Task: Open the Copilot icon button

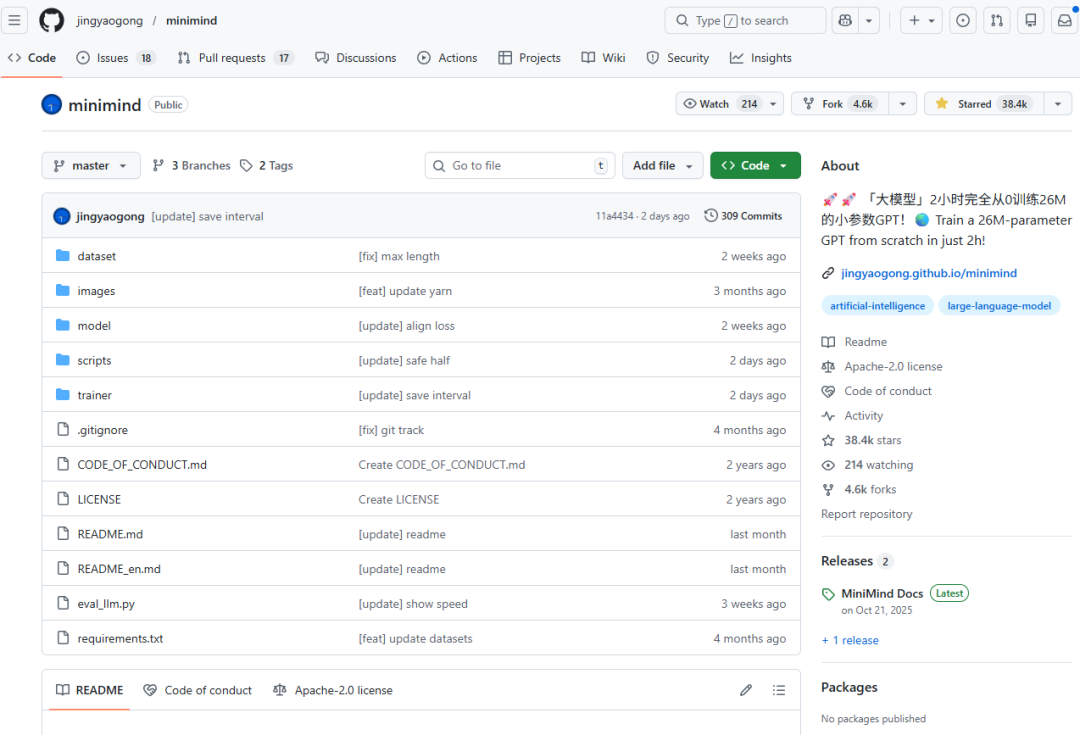Action: [x=845, y=21]
